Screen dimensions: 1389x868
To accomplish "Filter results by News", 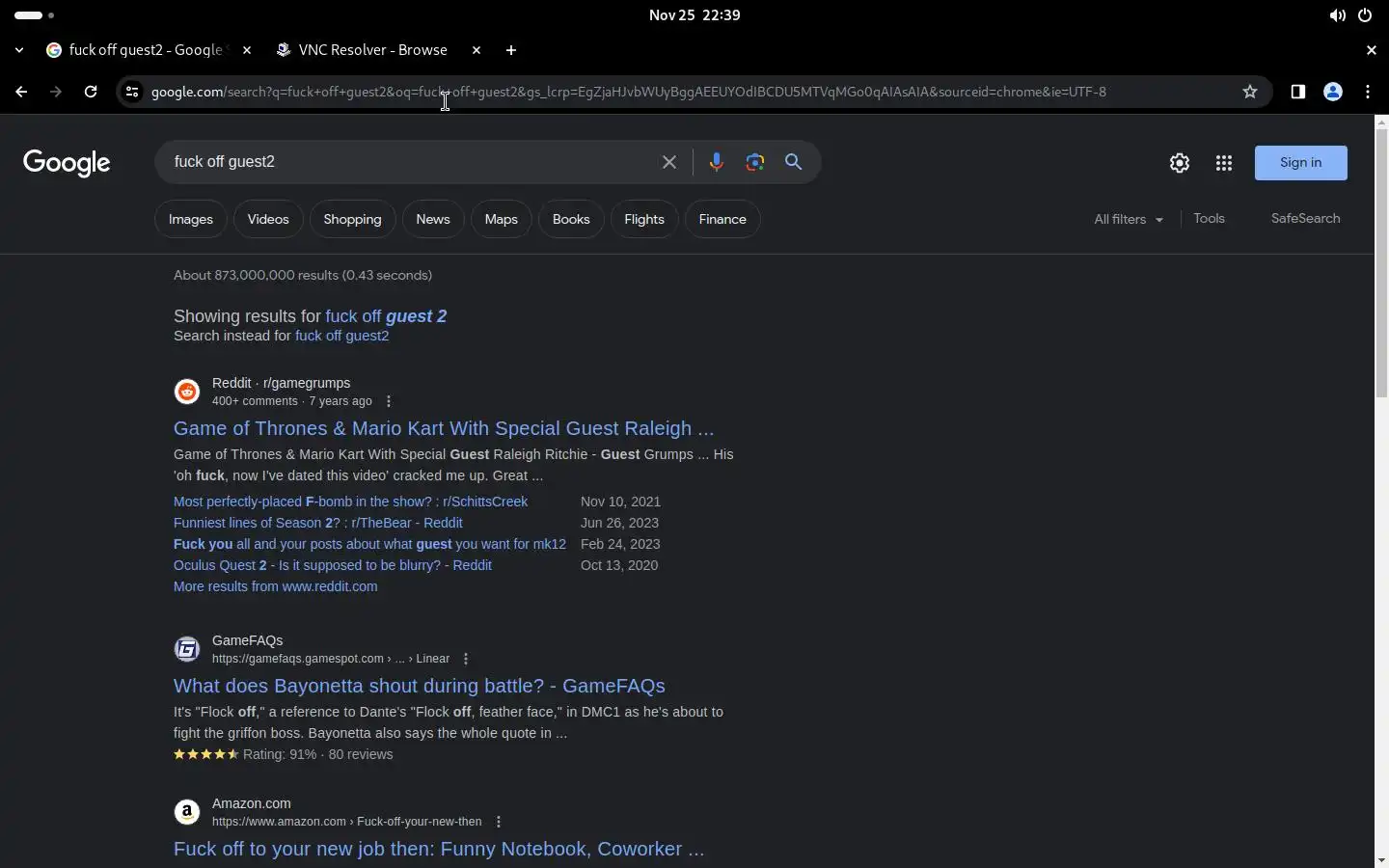I will tap(433, 220).
